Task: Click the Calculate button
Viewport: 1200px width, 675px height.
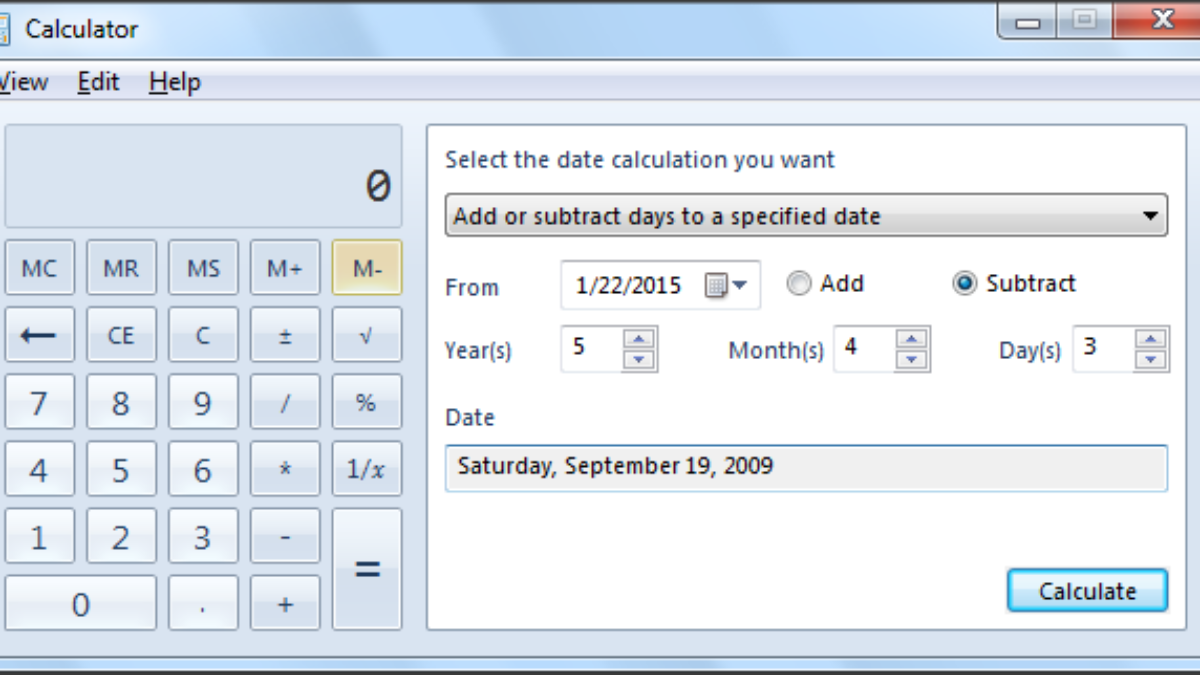Action: (x=1086, y=591)
